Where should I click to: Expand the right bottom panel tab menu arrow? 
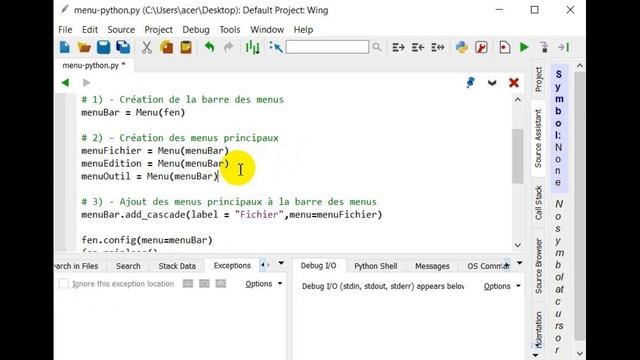(x=519, y=263)
